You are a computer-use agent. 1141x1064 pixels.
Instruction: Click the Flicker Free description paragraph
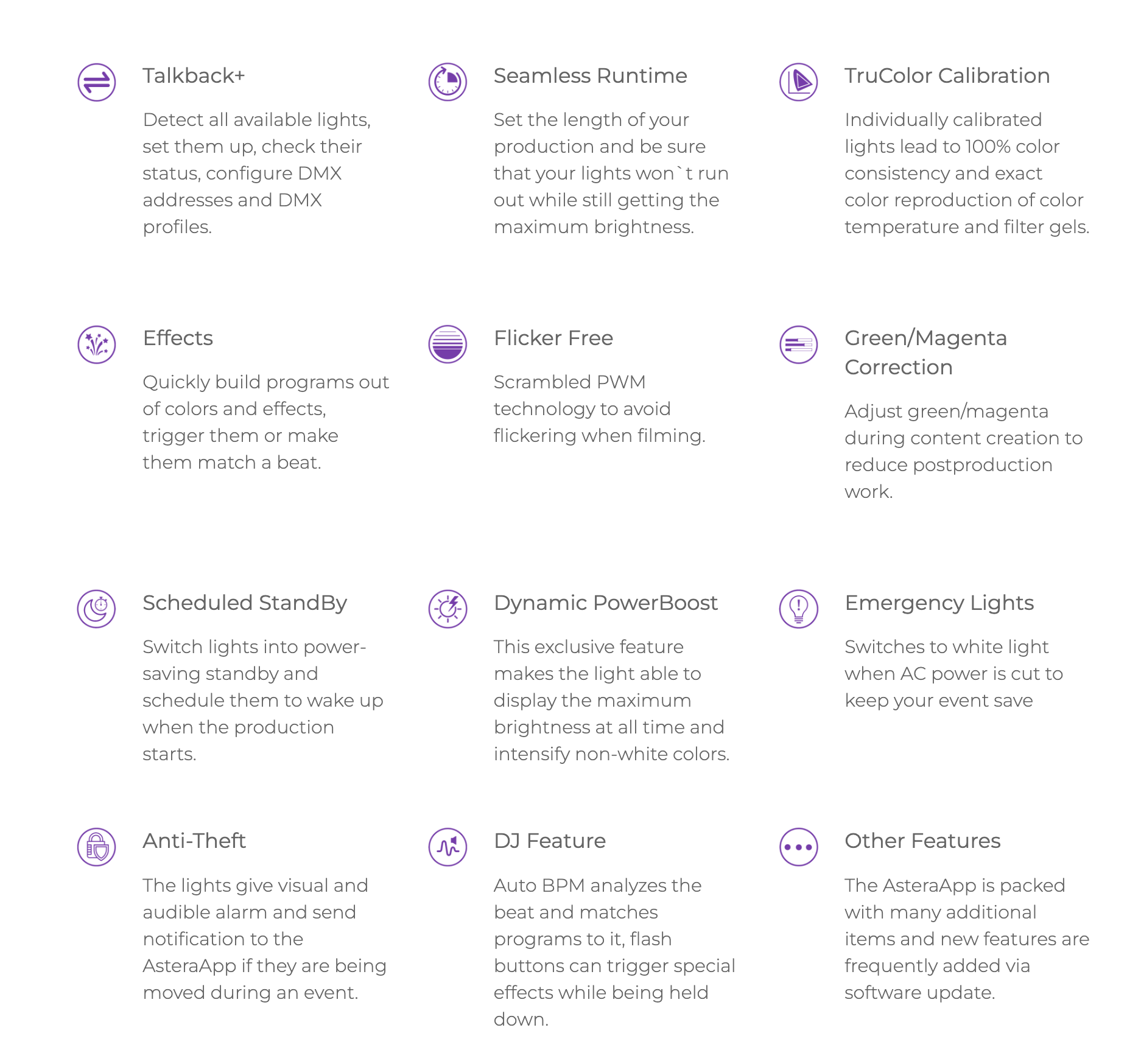pos(599,409)
